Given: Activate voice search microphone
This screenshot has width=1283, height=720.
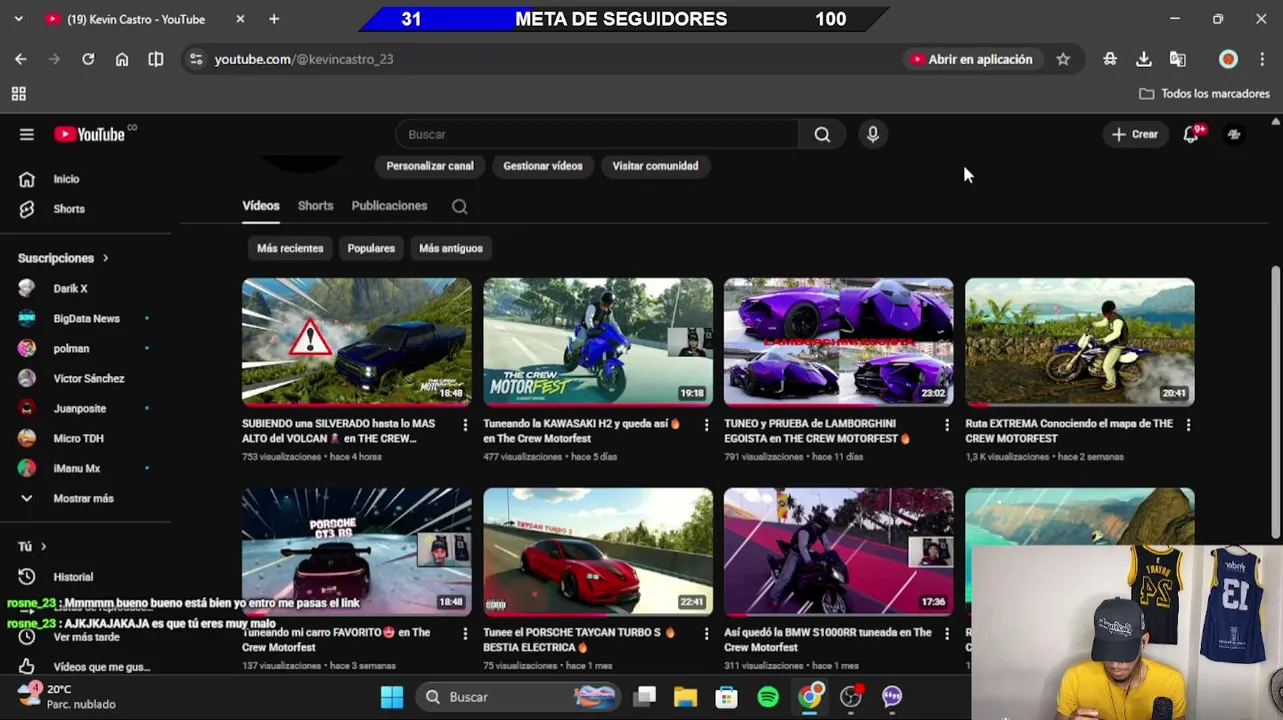Looking at the screenshot, I should (x=873, y=134).
